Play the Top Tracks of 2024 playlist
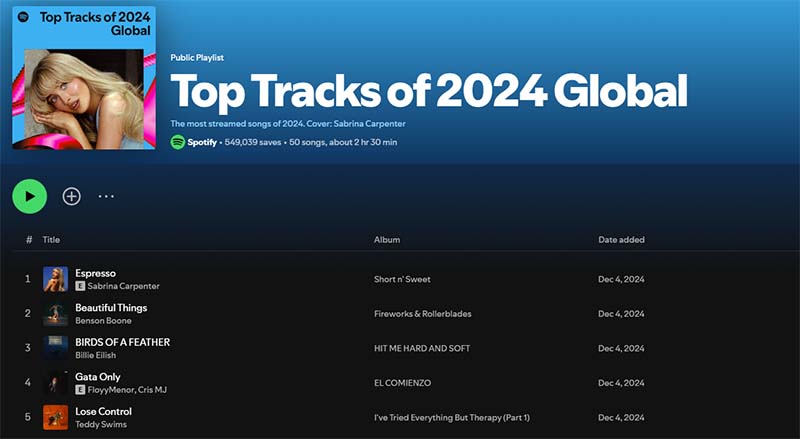 coord(30,196)
